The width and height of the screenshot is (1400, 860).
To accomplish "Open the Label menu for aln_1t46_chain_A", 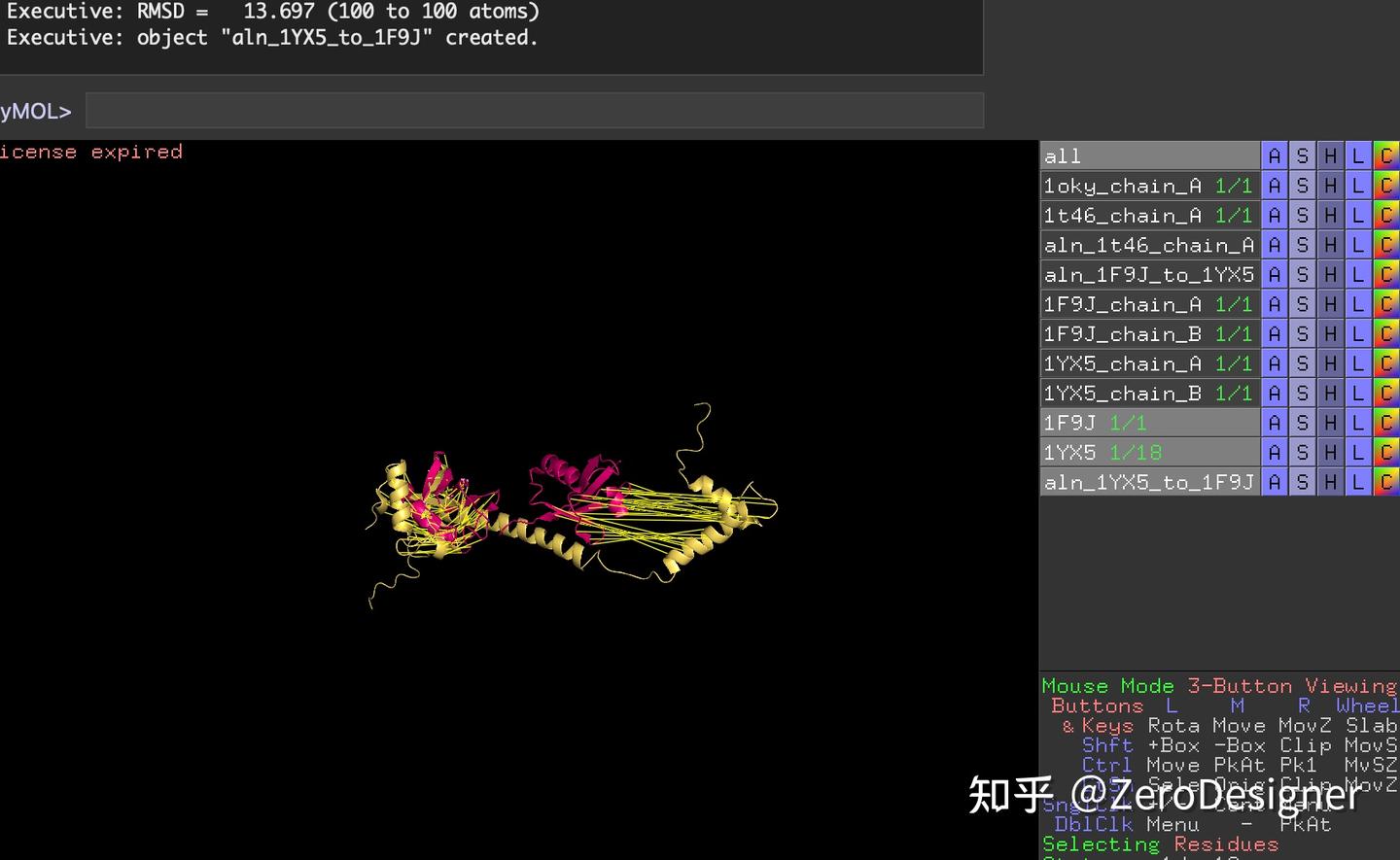I will [x=1357, y=245].
